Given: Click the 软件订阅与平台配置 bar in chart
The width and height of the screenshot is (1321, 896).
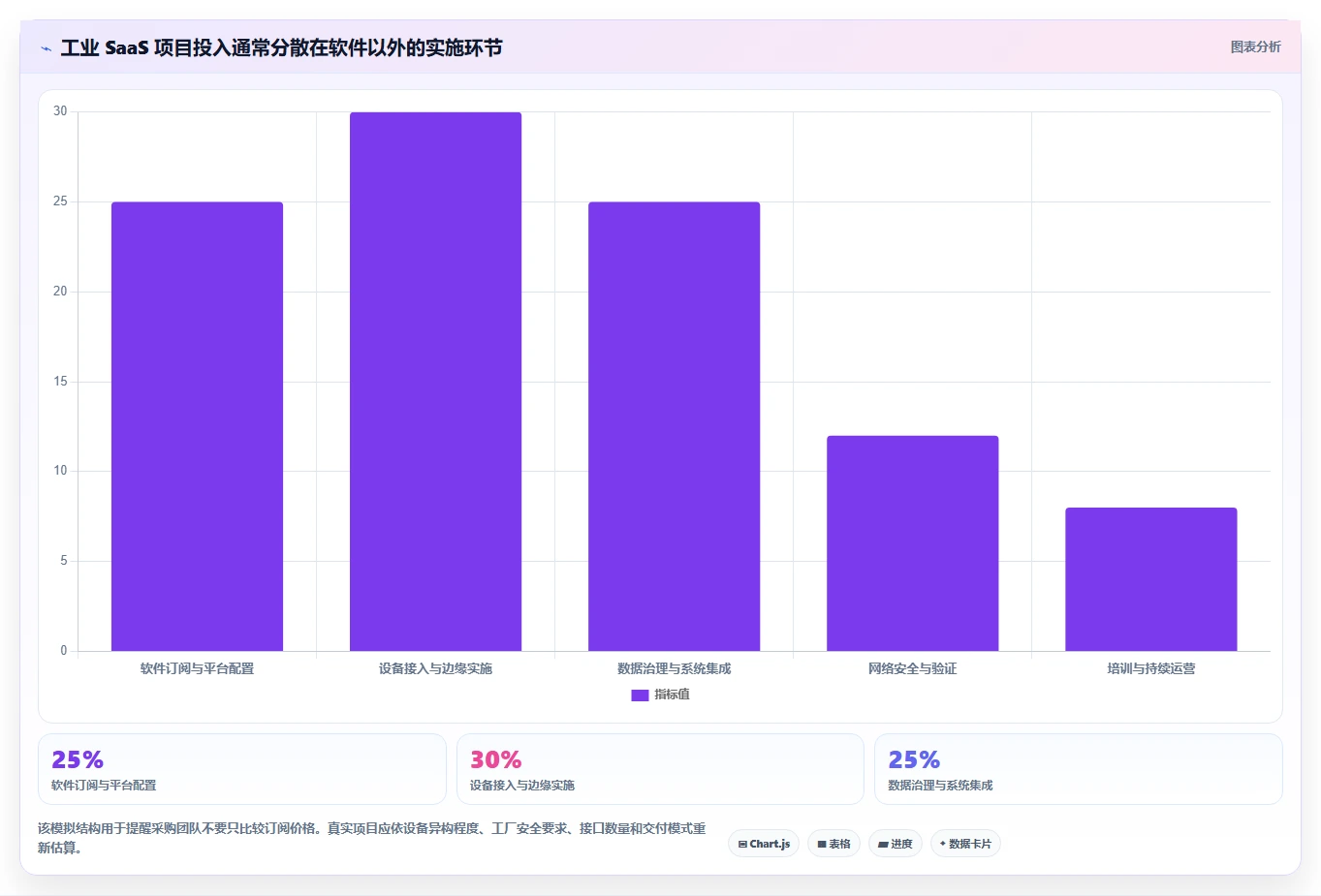Looking at the screenshot, I should coord(197,426).
